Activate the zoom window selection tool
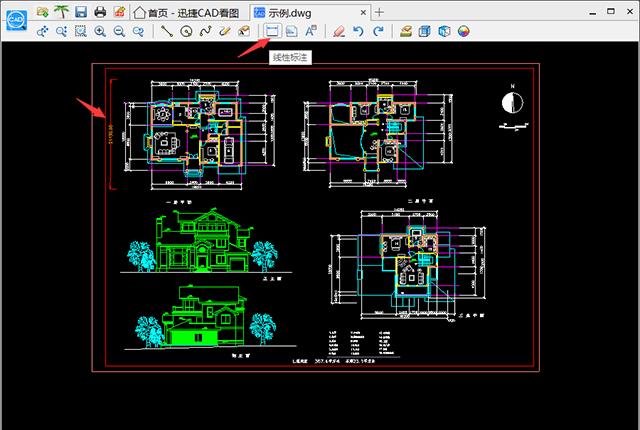Image resolution: width=640 pixels, height=430 pixels. [x=80, y=32]
